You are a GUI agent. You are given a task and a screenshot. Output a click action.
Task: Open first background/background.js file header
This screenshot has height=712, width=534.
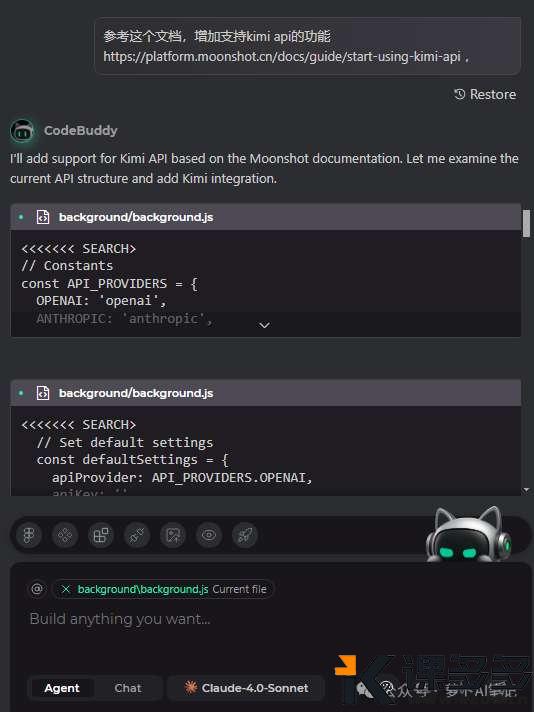pyautogui.click(x=135, y=218)
